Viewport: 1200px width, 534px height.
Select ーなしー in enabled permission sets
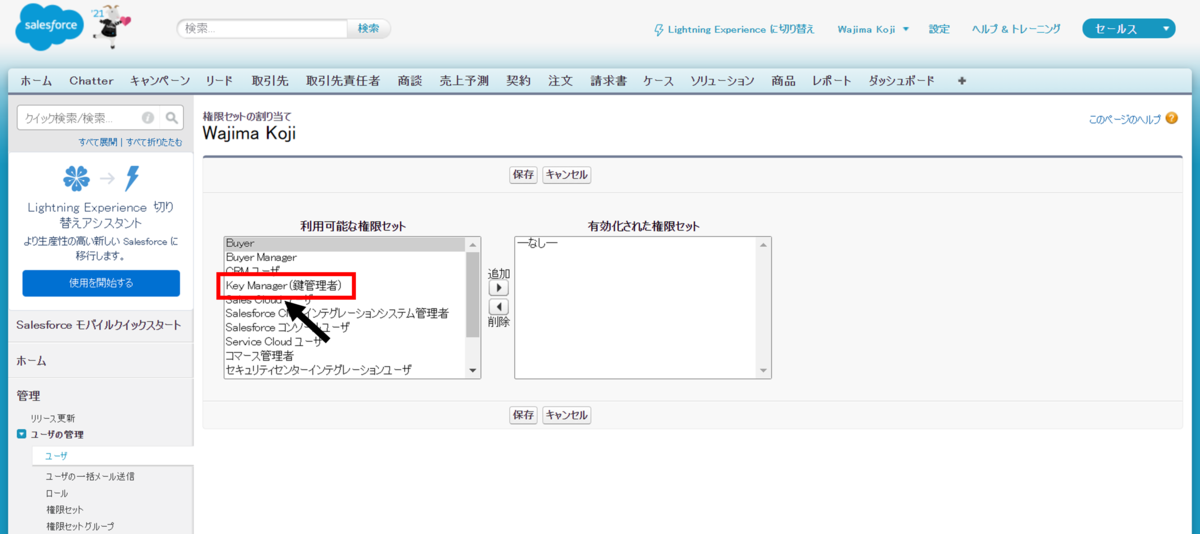[x=636, y=244]
